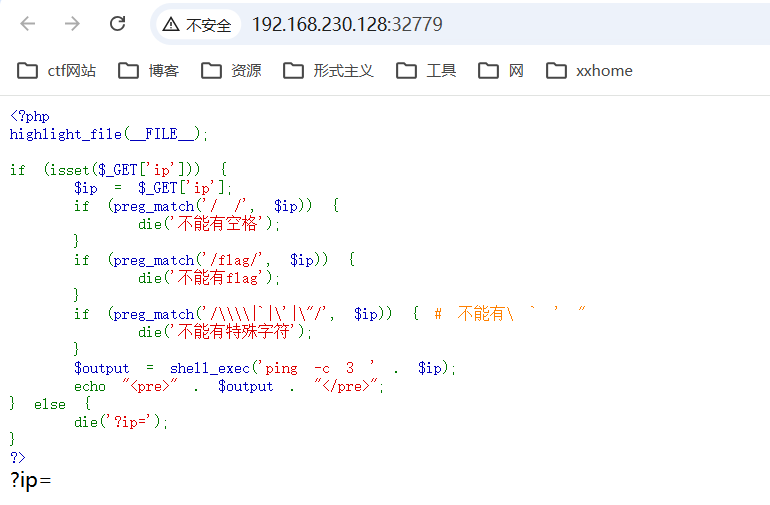Open the 资源 bookmark folder
Image resolution: width=770 pixels, height=505 pixels.
(231, 71)
